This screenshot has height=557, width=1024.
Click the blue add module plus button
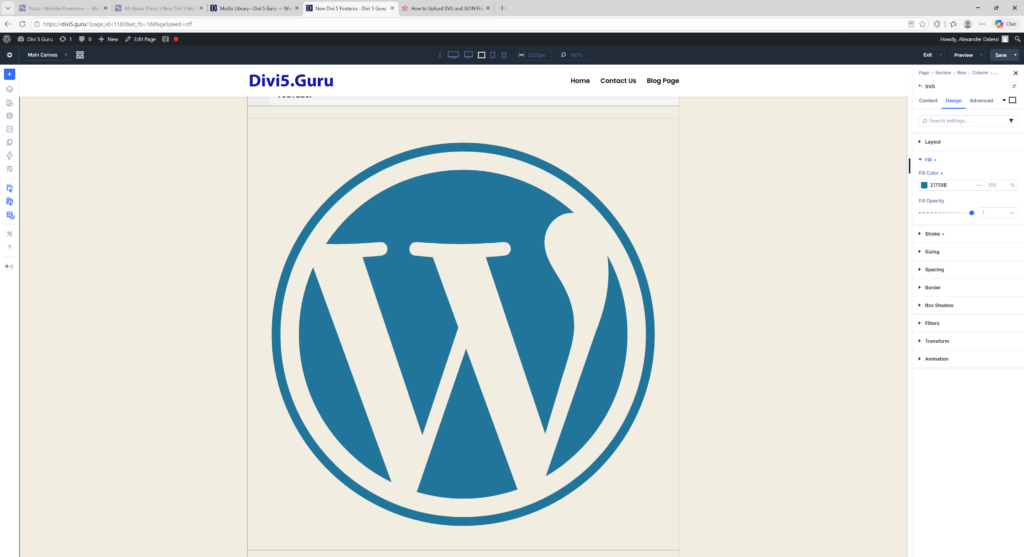pos(9,74)
